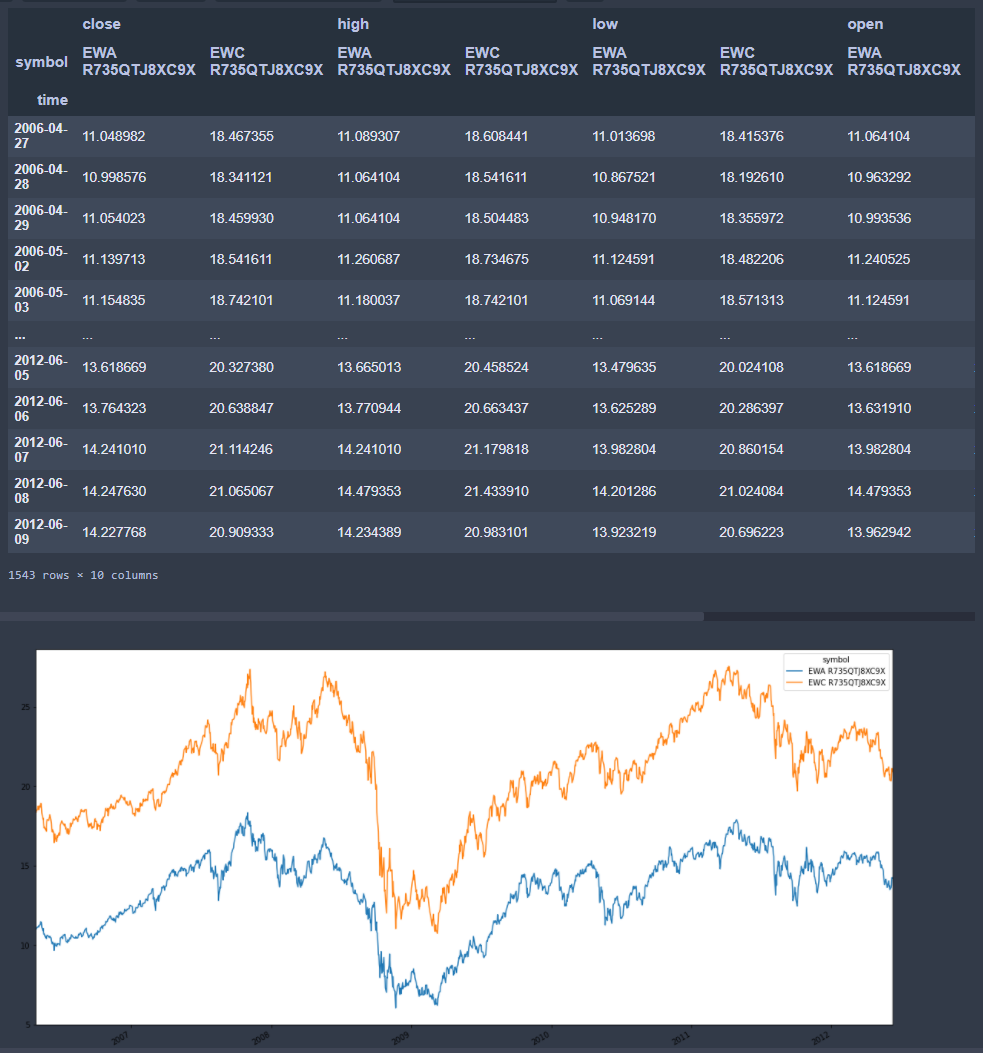Select the "close" column header
The image size is (983, 1053).
(101, 23)
